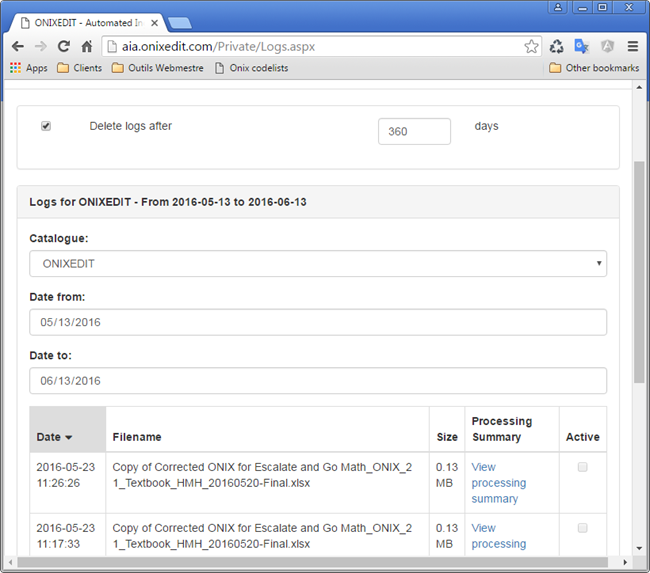Maximize the Chrome window
This screenshot has height=573, width=650.
click(x=602, y=7)
